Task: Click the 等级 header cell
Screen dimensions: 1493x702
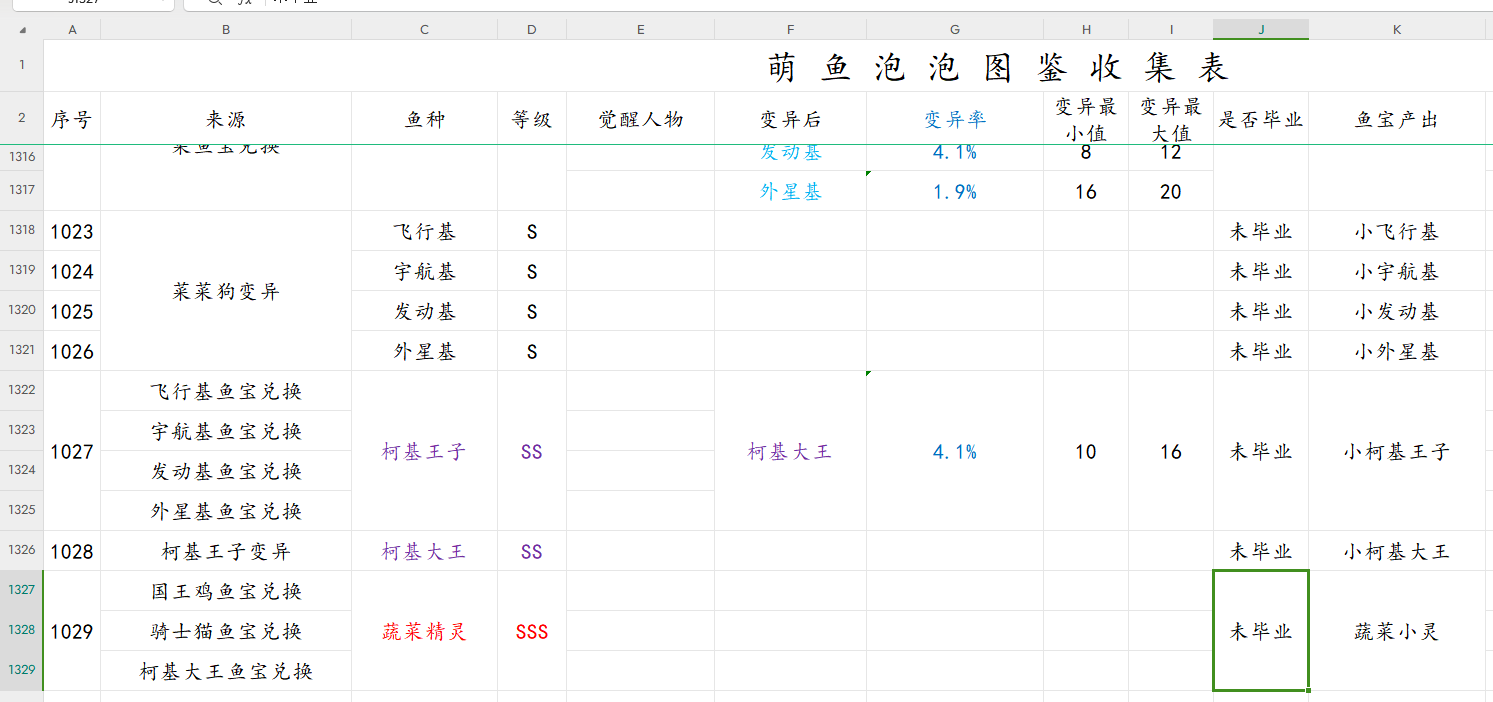Action: tap(532, 120)
